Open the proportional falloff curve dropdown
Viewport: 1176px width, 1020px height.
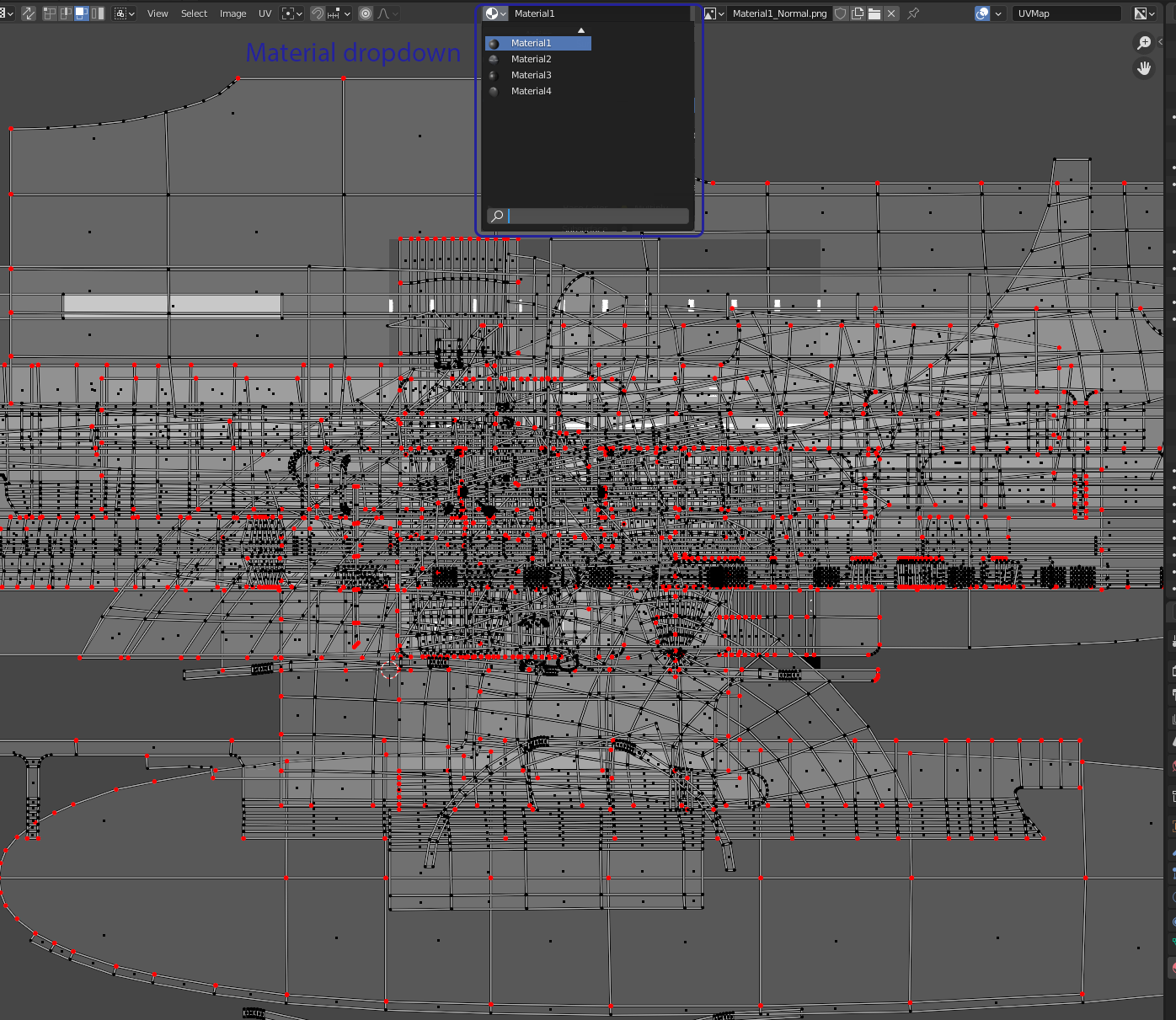388,13
